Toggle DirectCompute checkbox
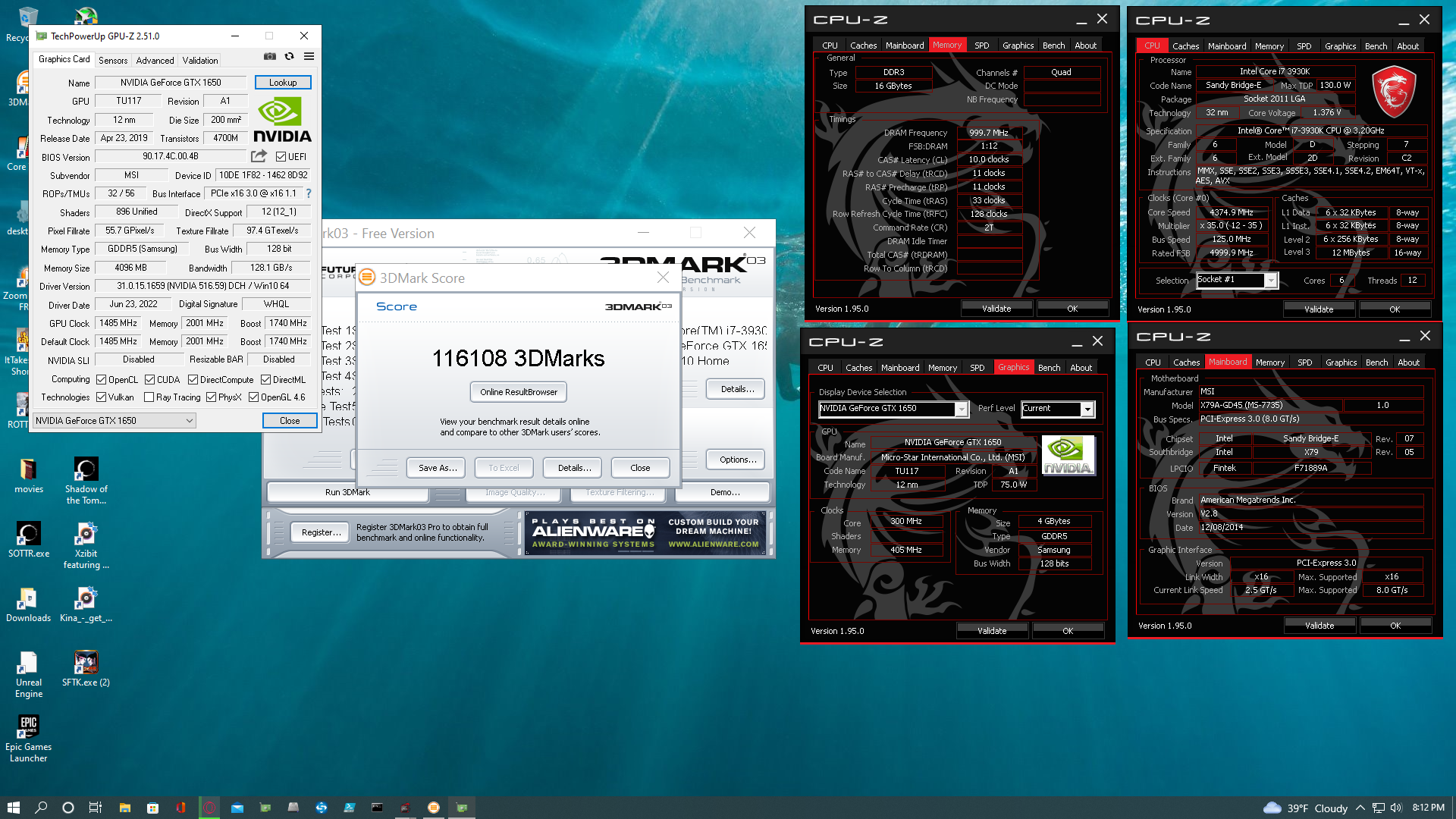 coord(193,379)
